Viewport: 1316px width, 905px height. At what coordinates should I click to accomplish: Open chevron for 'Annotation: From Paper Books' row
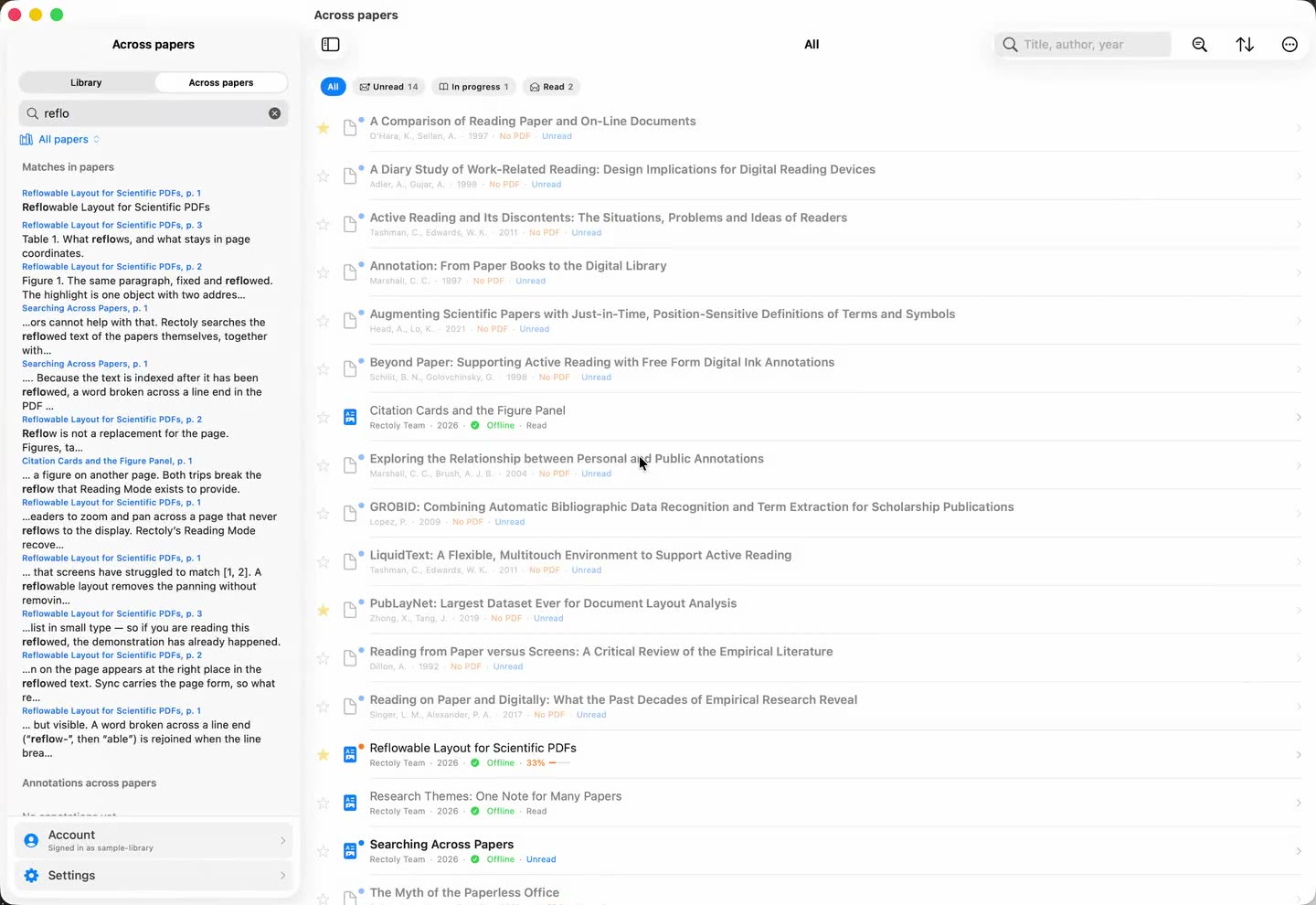pyautogui.click(x=1298, y=272)
